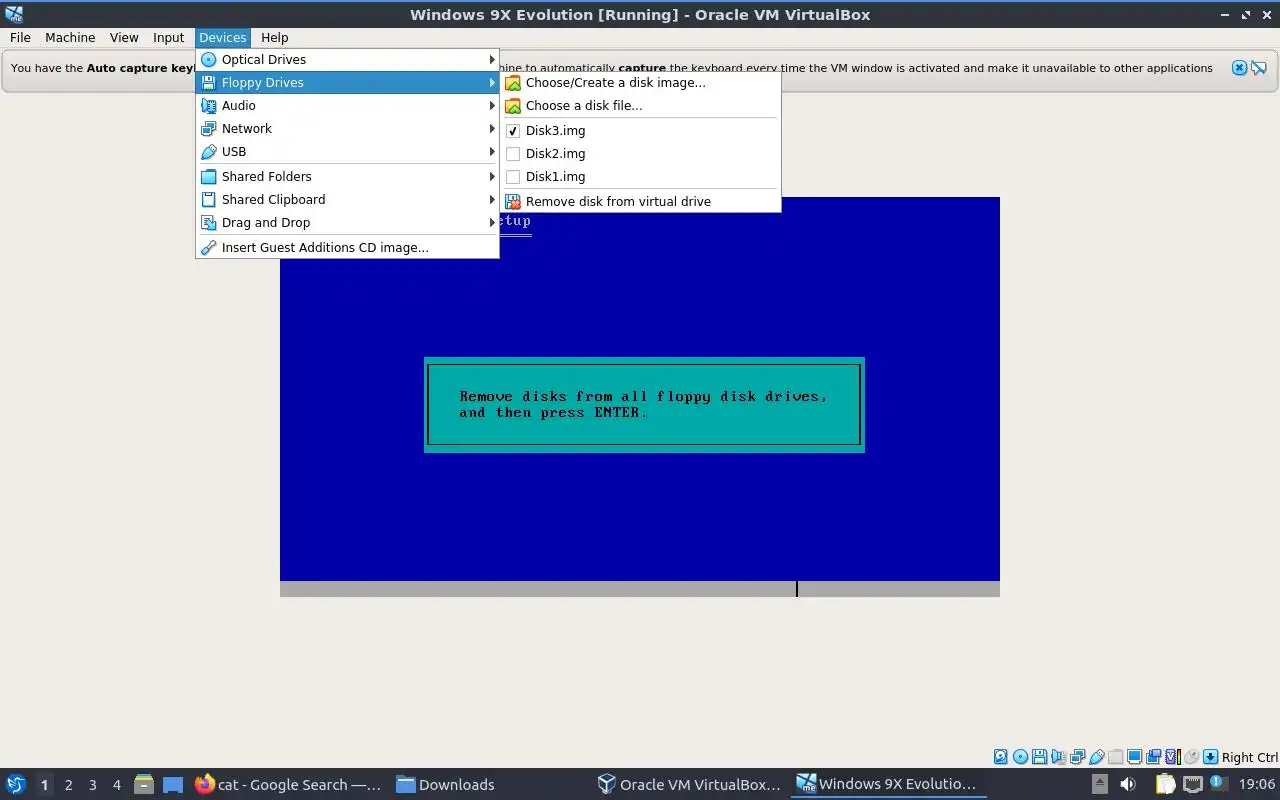The height and width of the screenshot is (800, 1280).
Task: Open the window menu in title bar
Action: pos(14,14)
